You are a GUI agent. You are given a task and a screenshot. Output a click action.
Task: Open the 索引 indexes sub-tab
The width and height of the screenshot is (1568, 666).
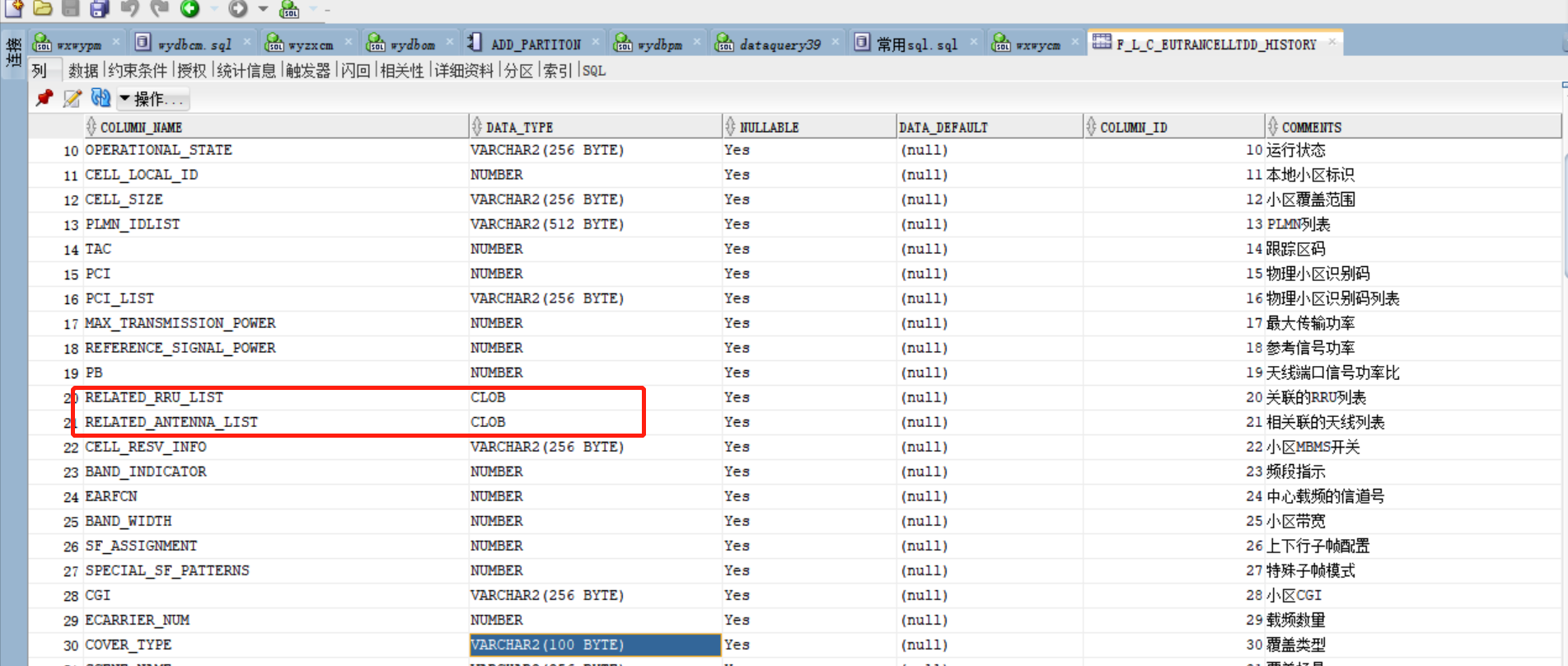(558, 71)
